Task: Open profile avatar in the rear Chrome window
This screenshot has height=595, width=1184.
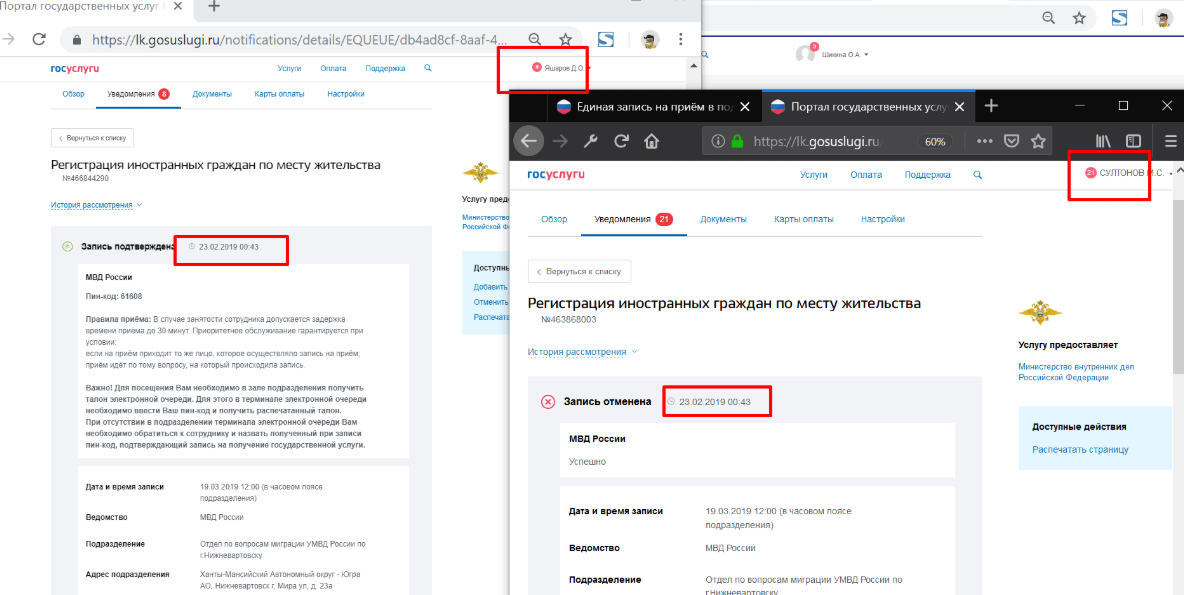Action: tap(1164, 19)
